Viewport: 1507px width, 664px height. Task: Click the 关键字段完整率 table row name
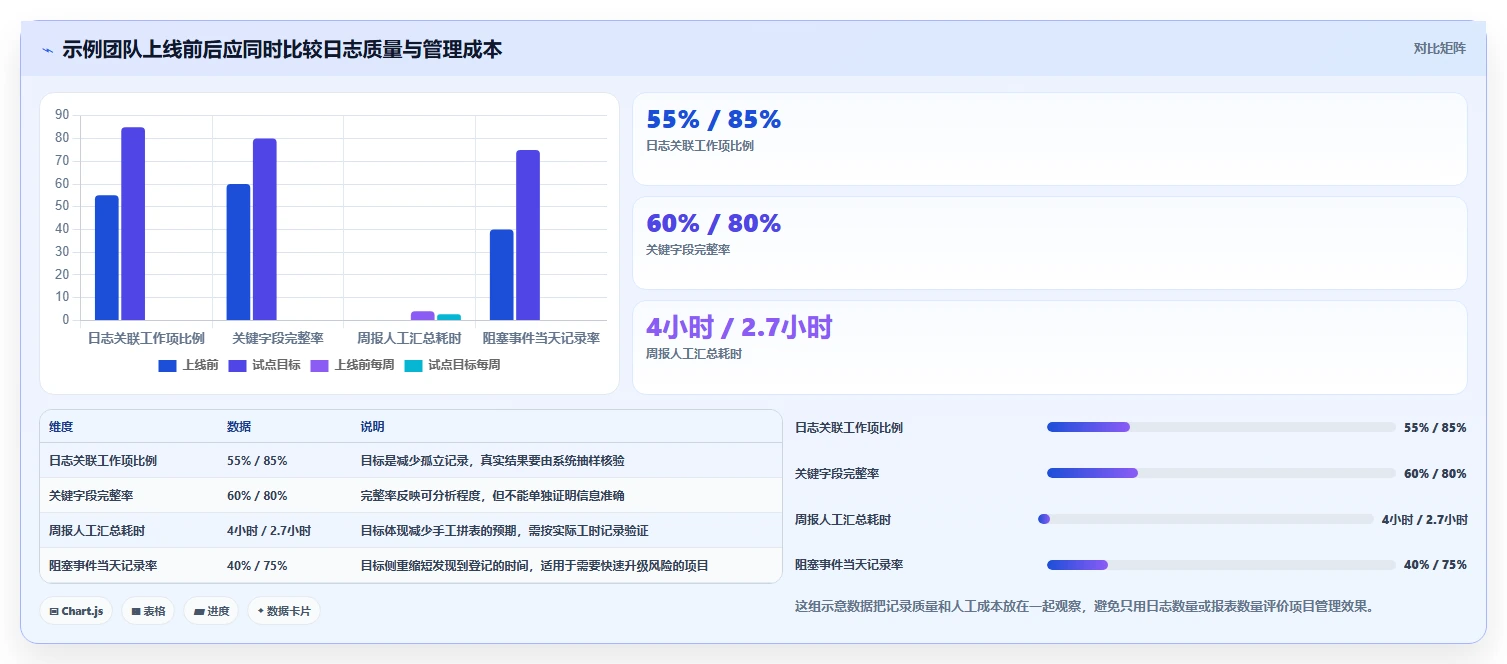click(x=91, y=496)
